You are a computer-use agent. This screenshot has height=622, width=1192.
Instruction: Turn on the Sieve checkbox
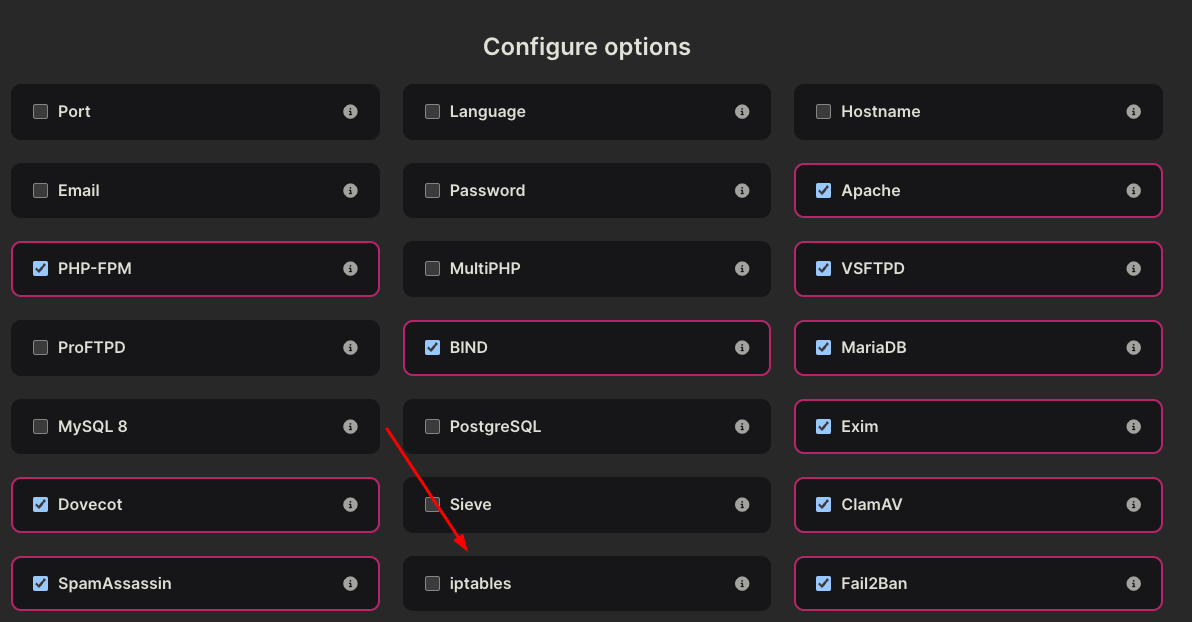[433, 505]
